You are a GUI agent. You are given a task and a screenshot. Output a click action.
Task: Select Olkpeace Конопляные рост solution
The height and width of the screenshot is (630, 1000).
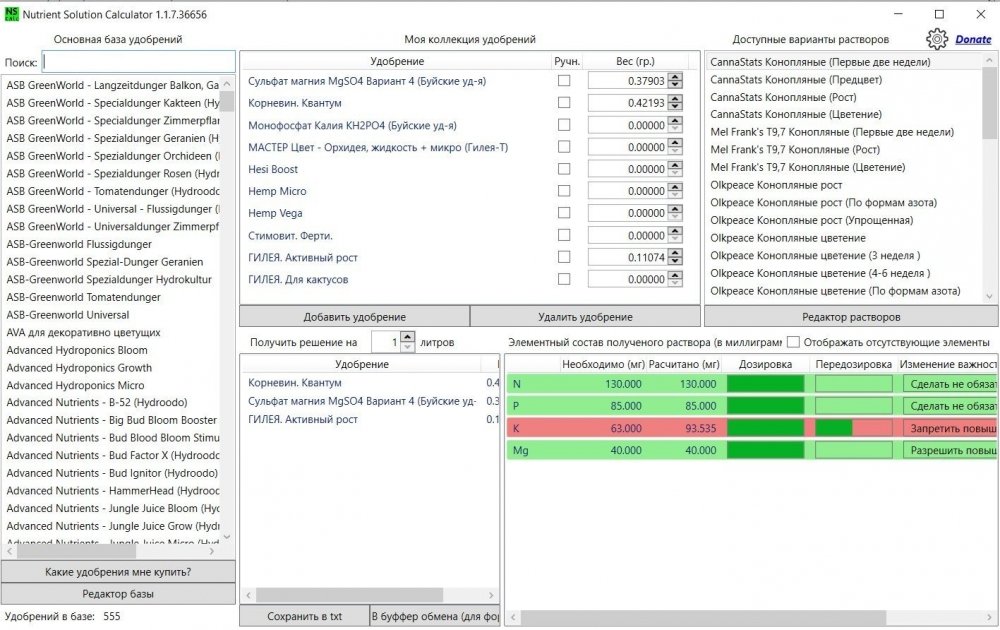click(x=776, y=185)
